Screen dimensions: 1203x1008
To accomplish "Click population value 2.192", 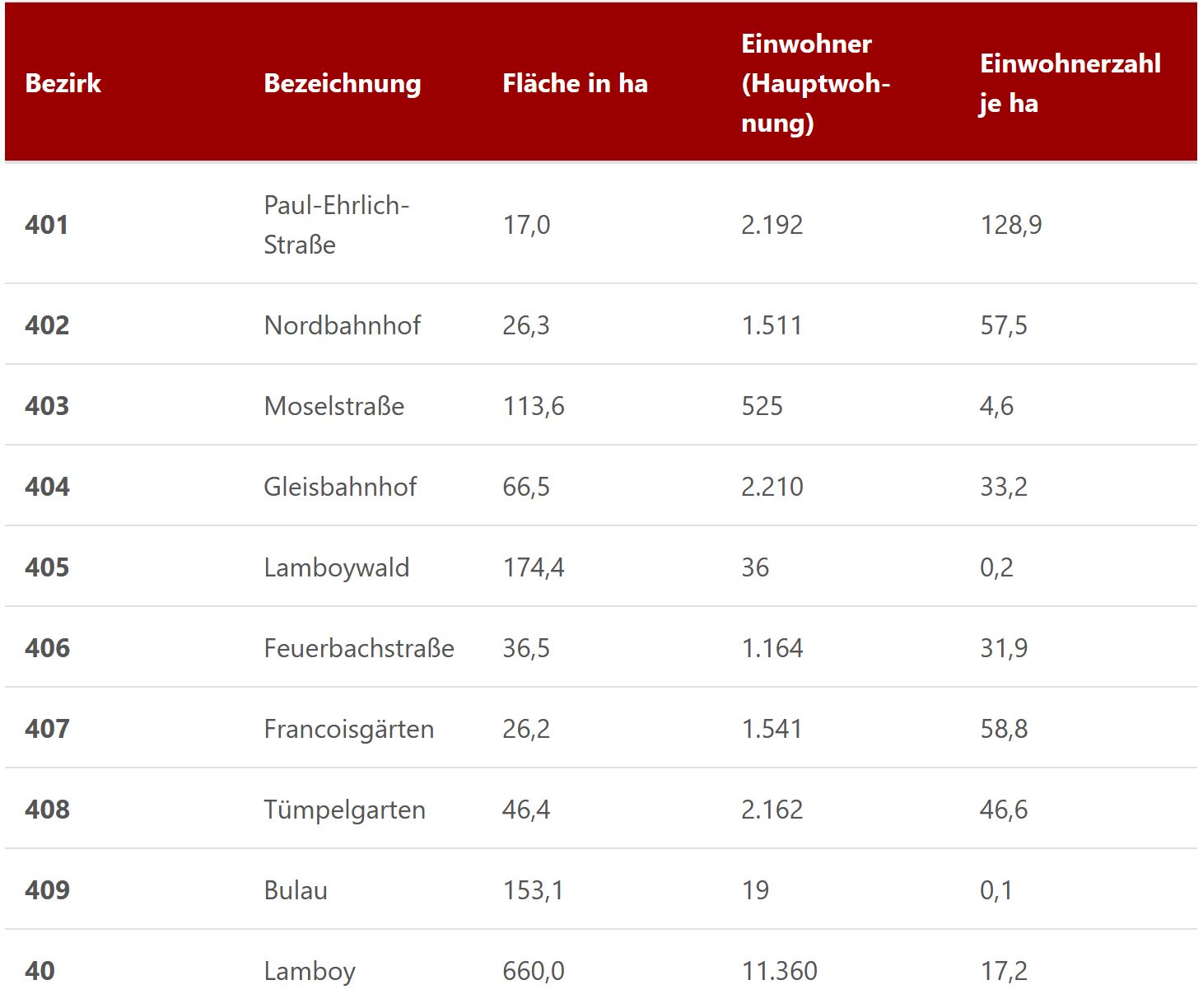I will coord(772,225).
